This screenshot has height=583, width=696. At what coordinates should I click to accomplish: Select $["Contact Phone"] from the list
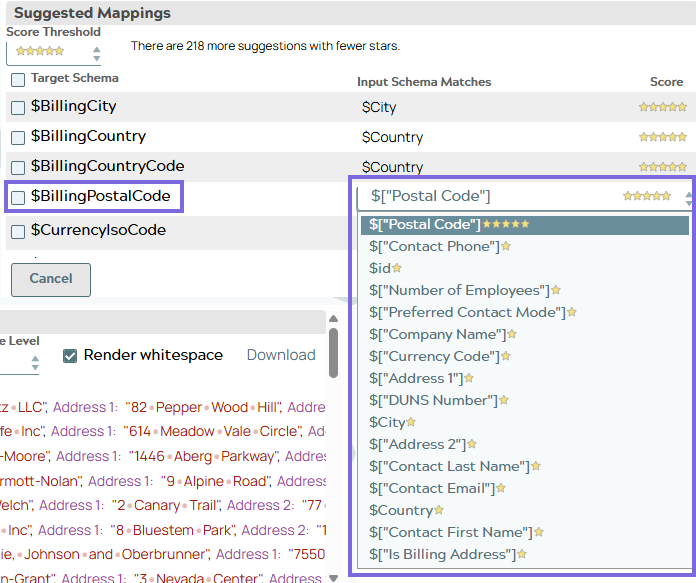click(x=434, y=247)
